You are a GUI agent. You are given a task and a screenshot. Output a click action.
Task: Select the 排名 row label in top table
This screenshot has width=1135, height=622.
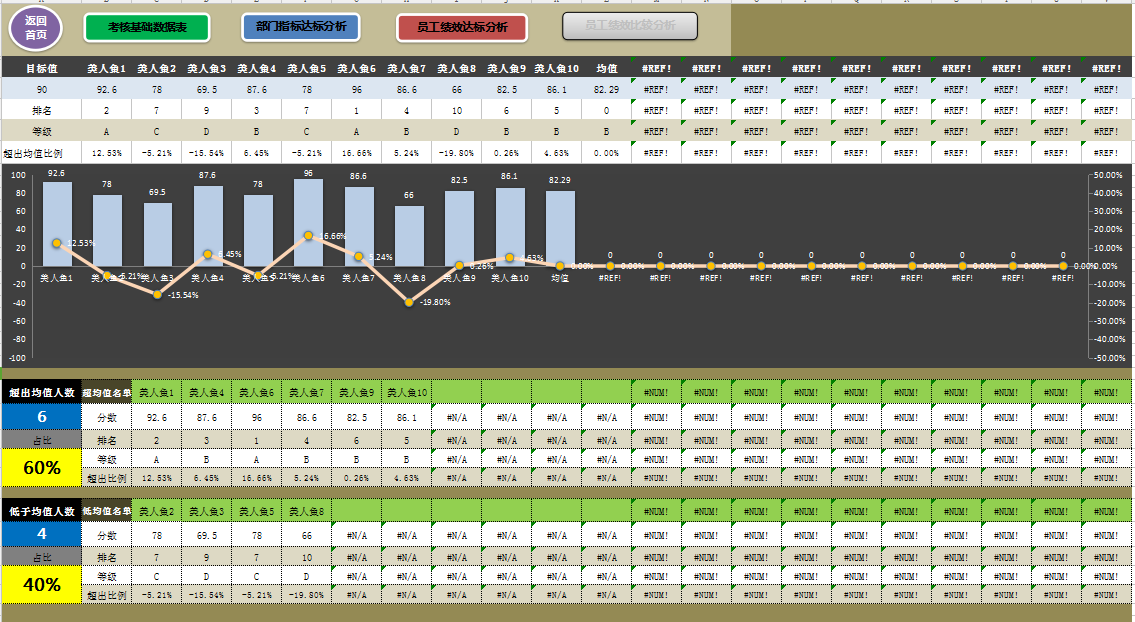click(x=42, y=110)
